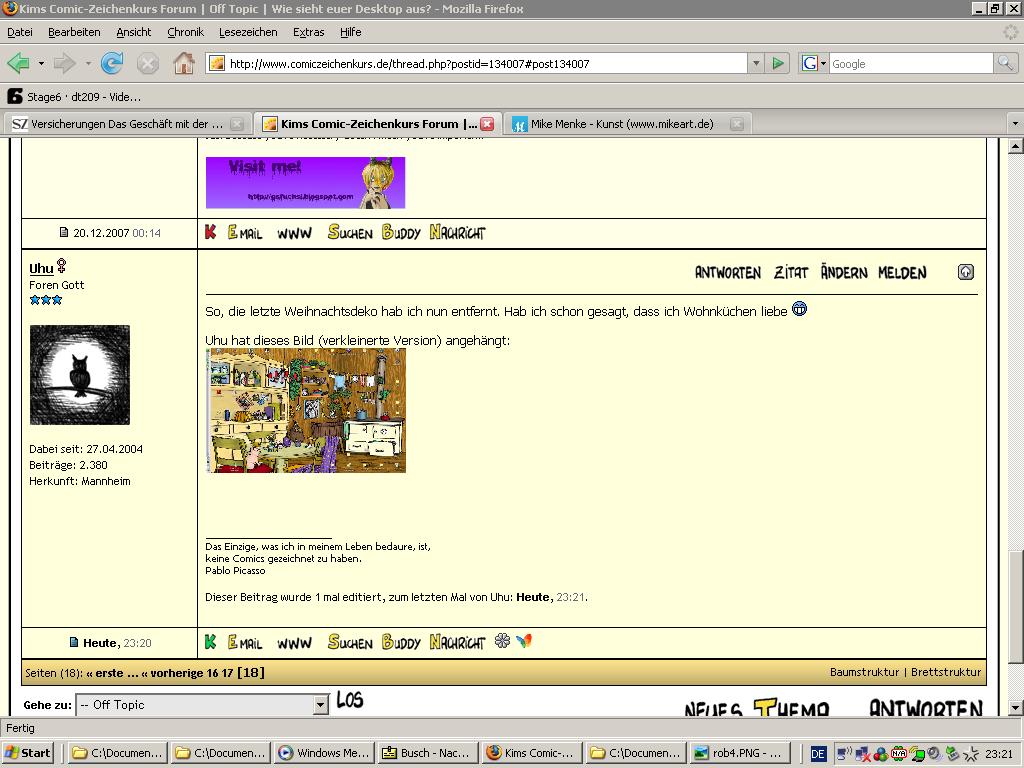Open the attached kitchen image thumbnail
1024x768 pixels.
(306, 410)
